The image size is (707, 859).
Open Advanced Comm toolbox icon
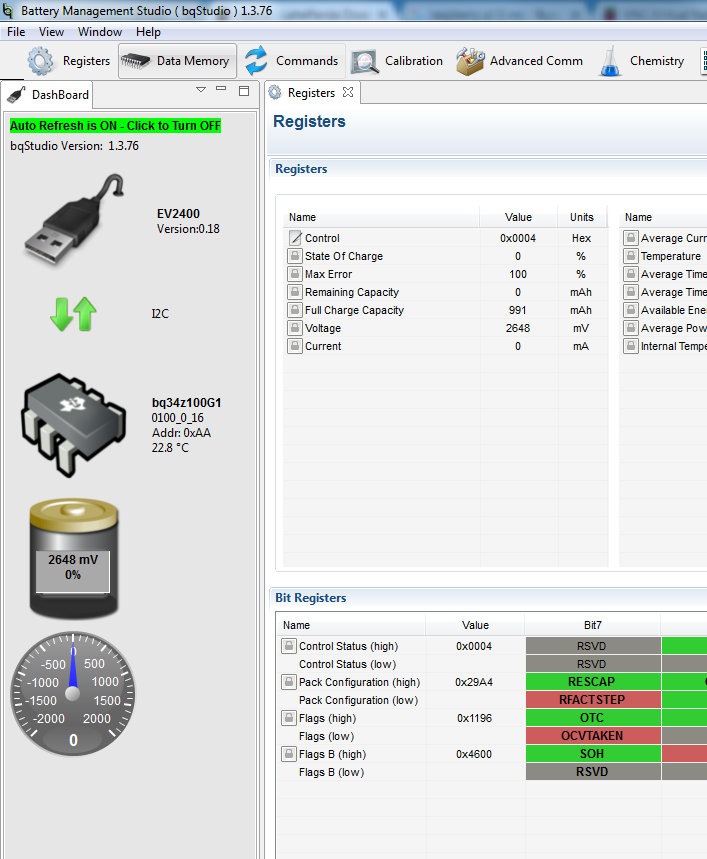click(470, 61)
